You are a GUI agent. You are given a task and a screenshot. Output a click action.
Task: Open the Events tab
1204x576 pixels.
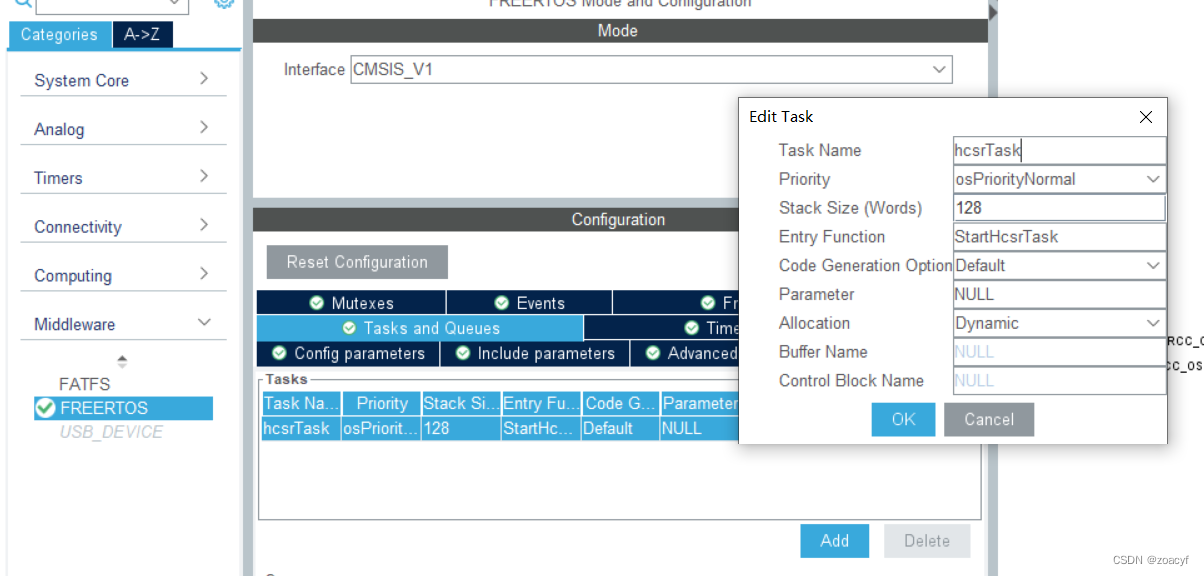tap(529, 303)
